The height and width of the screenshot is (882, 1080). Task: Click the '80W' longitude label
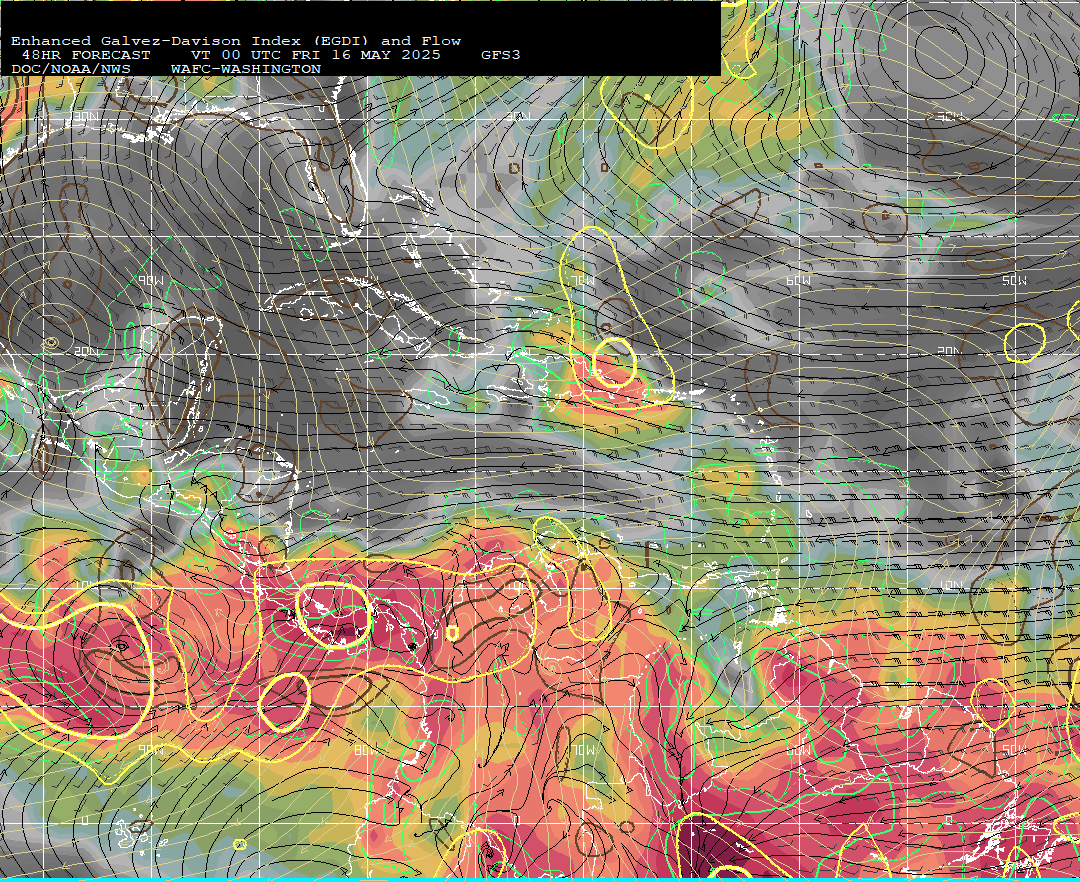pyautogui.click(x=366, y=750)
